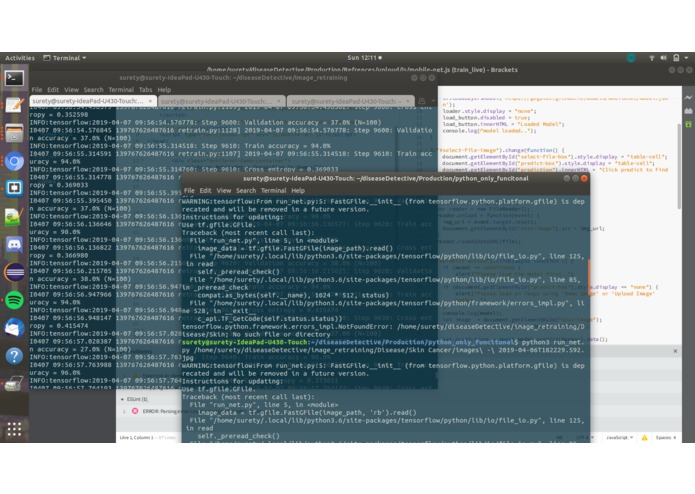Click the volume speaker icon in top bar
Viewport: 695px width, 494px height.
[x=664, y=58]
